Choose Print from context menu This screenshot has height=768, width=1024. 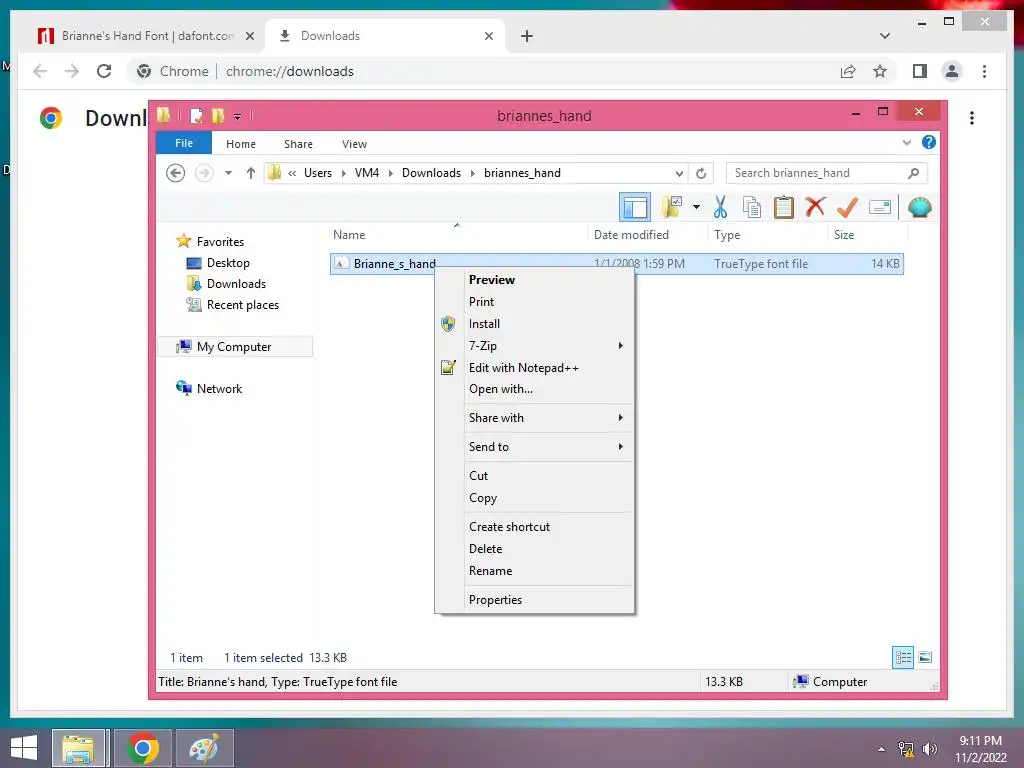coord(534,302)
